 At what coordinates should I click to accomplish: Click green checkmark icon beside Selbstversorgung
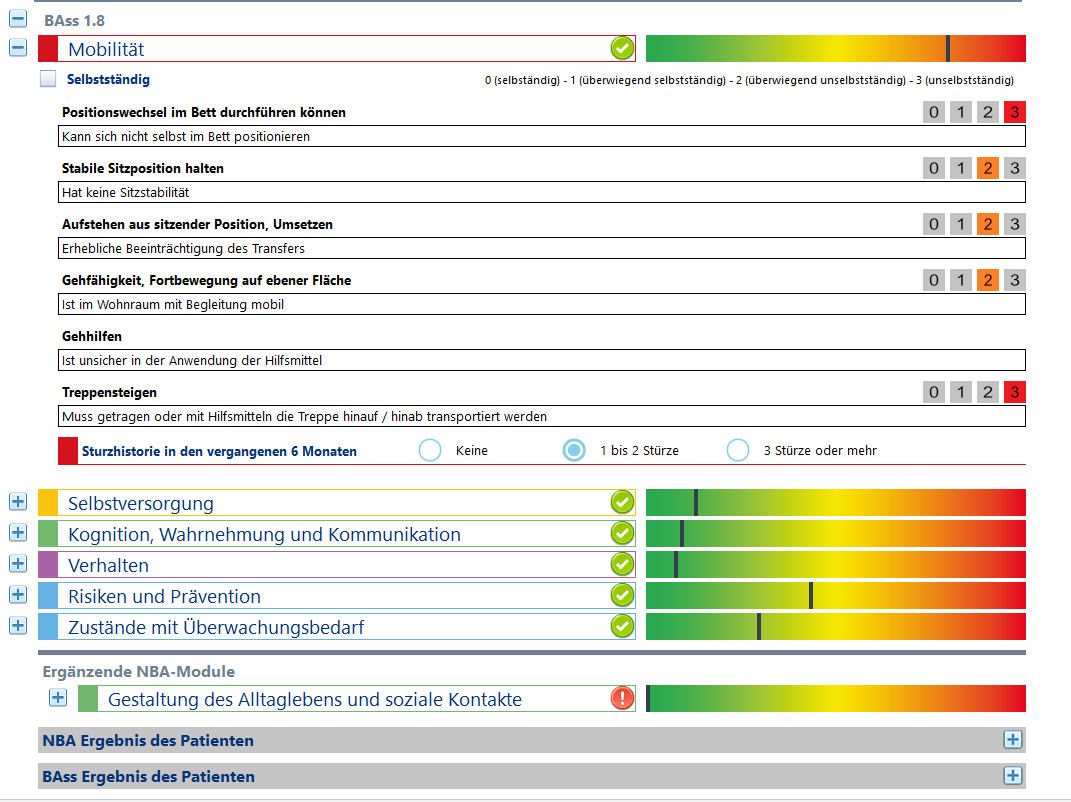coord(622,502)
